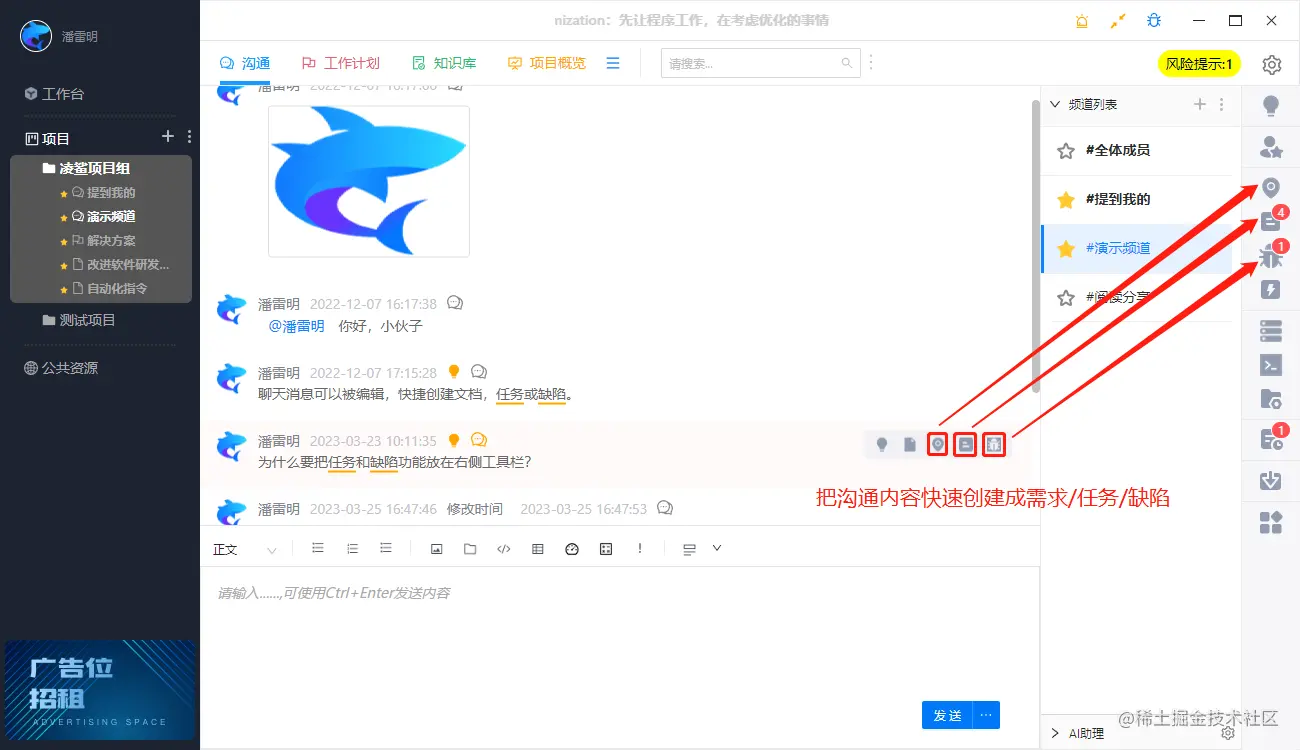1300x750 pixels.
Task: Click lightbulb icon in the message hover toolbar
Action: pyautogui.click(x=882, y=444)
